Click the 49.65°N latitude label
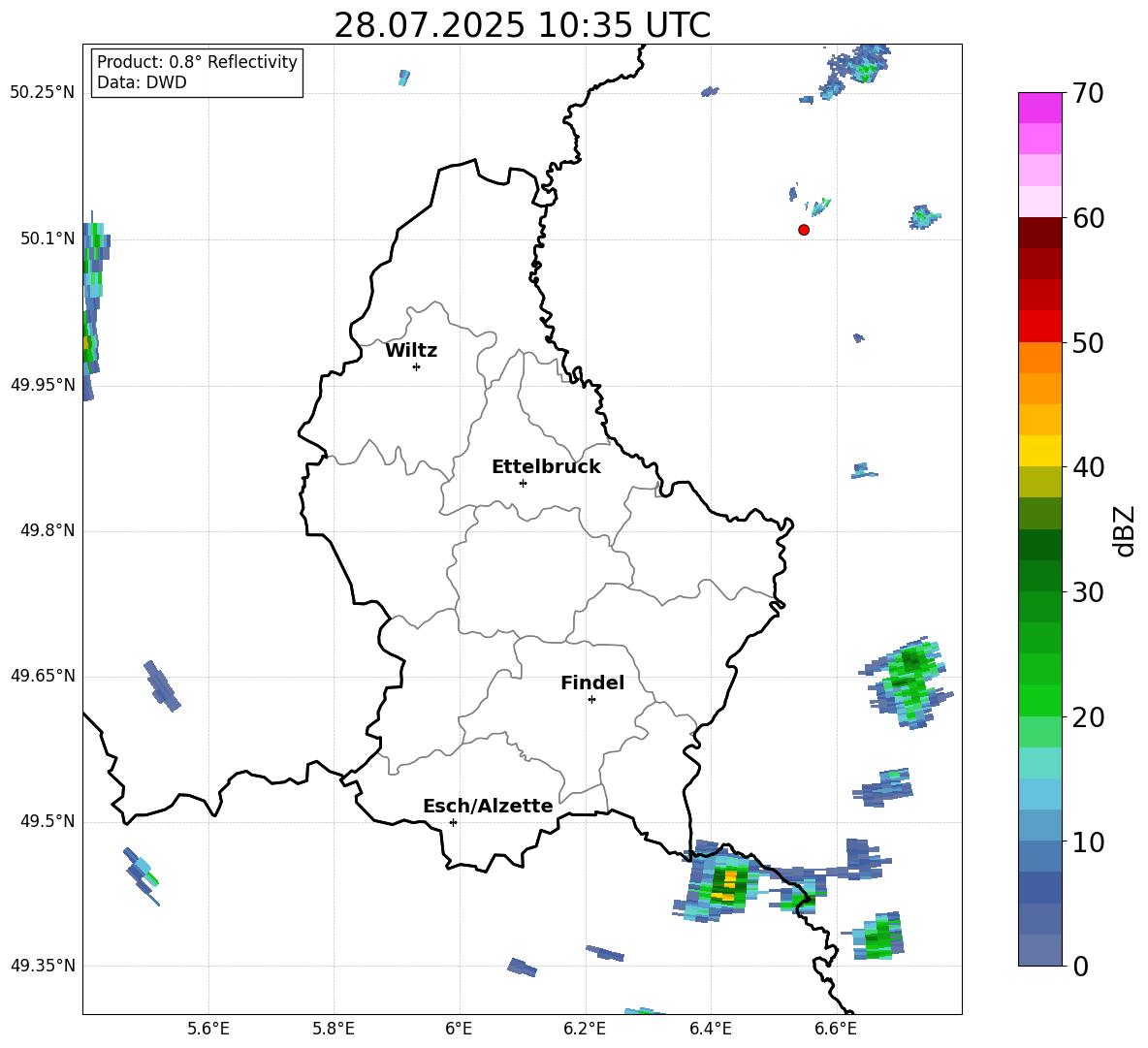This screenshot has width=1148, height=1048. (43, 675)
